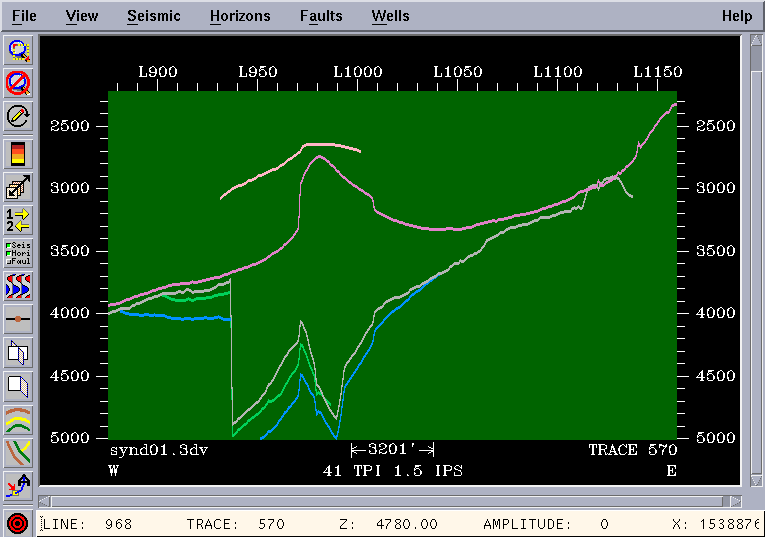Open the Seismic menu
Screen dimensions: 765x537
154,16
